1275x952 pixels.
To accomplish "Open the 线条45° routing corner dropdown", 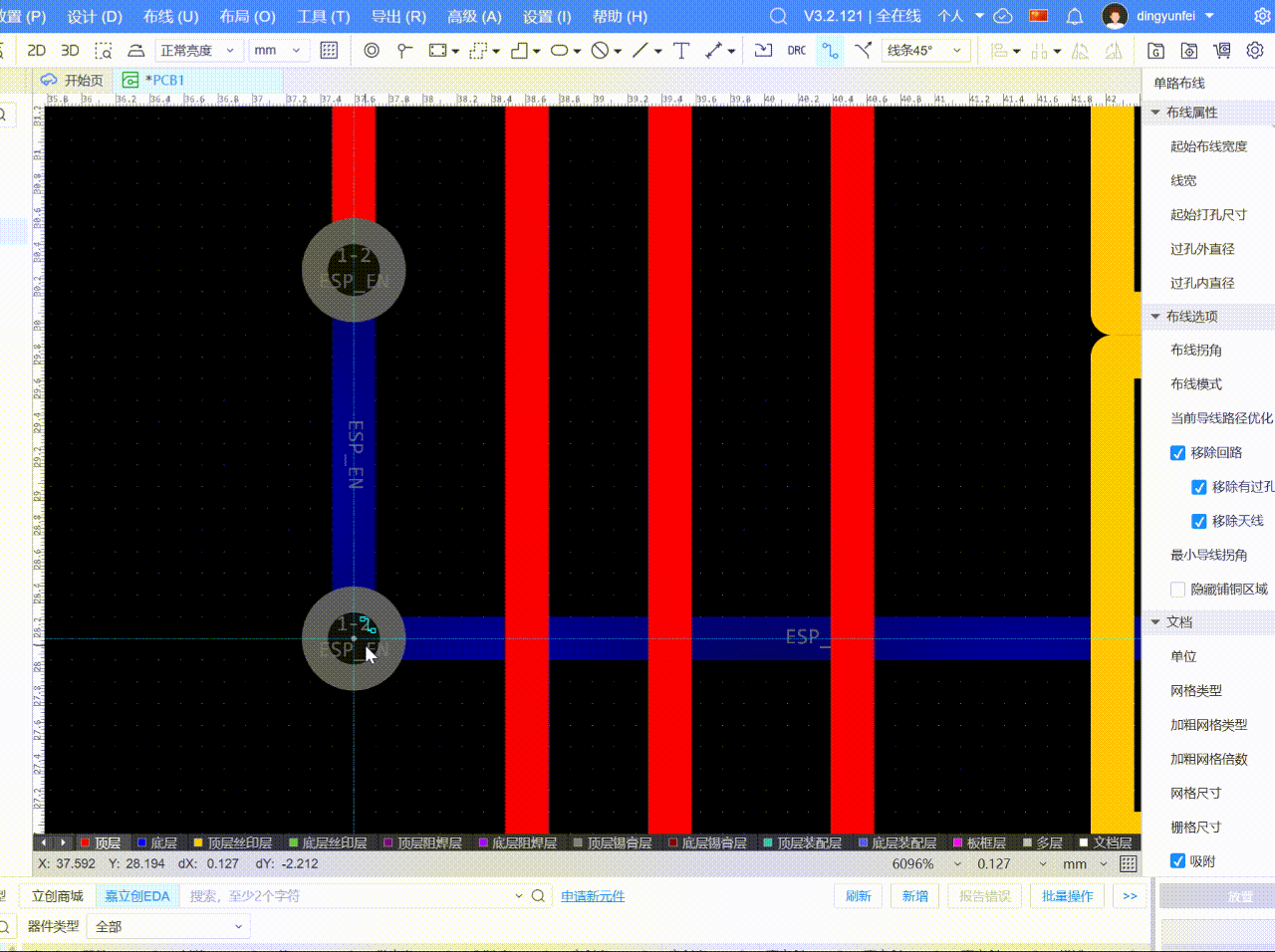I will 925,51.
